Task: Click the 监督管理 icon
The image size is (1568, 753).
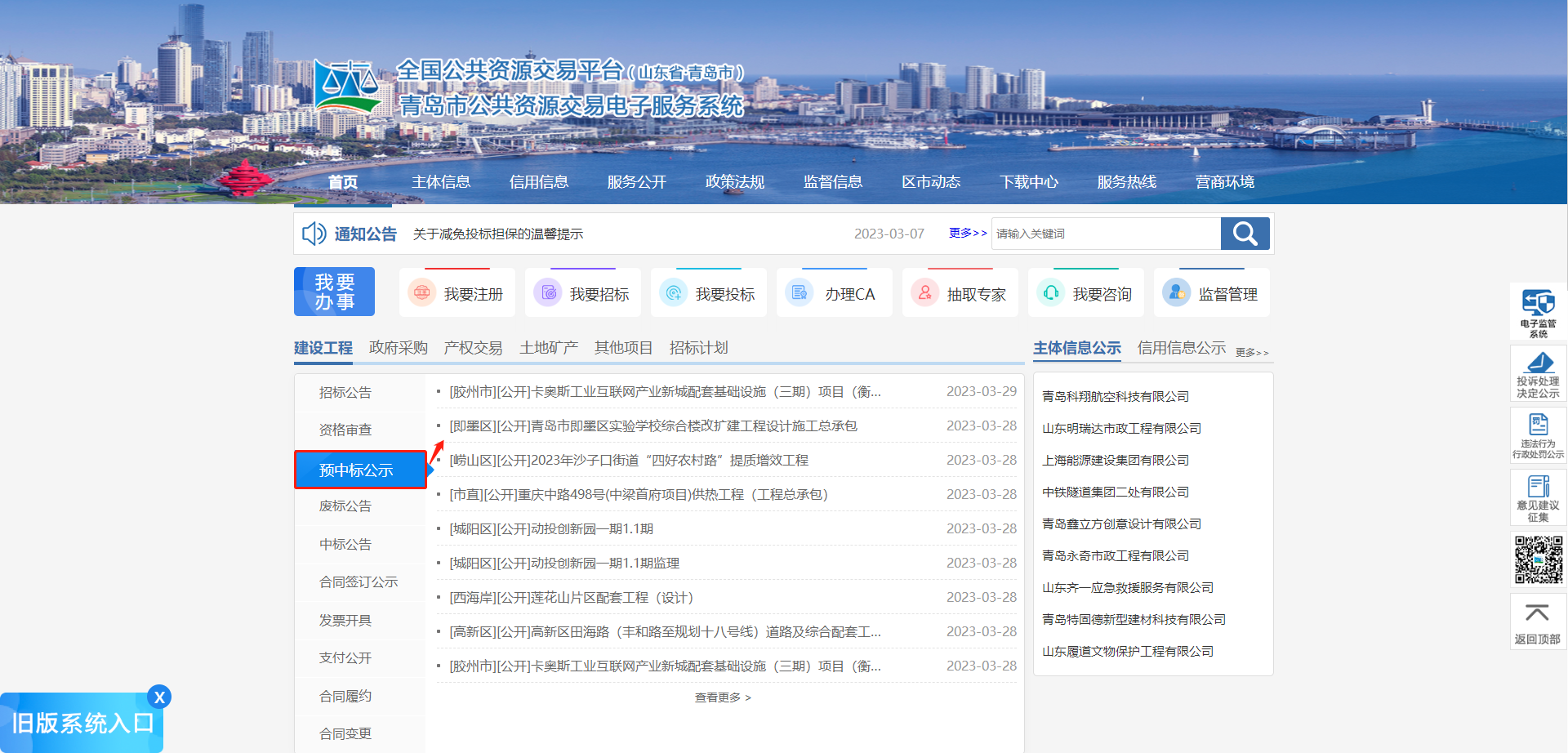Action: point(1177,292)
